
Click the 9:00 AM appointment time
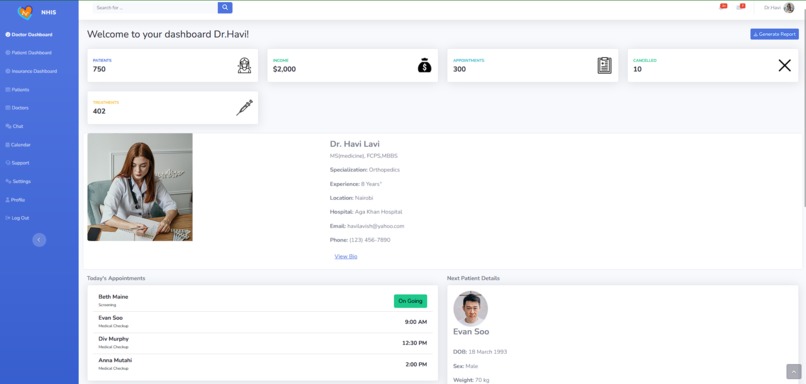(x=415, y=322)
